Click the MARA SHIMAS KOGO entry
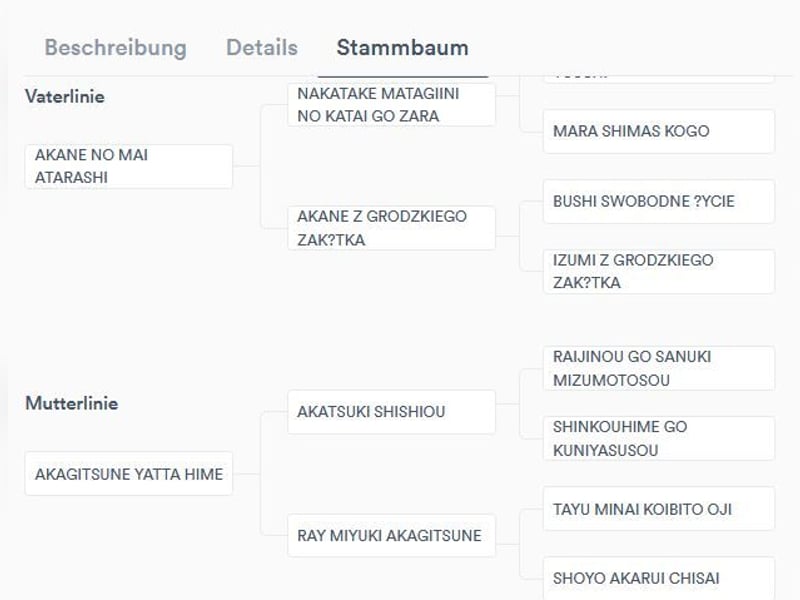The height and width of the screenshot is (600, 800). click(658, 131)
